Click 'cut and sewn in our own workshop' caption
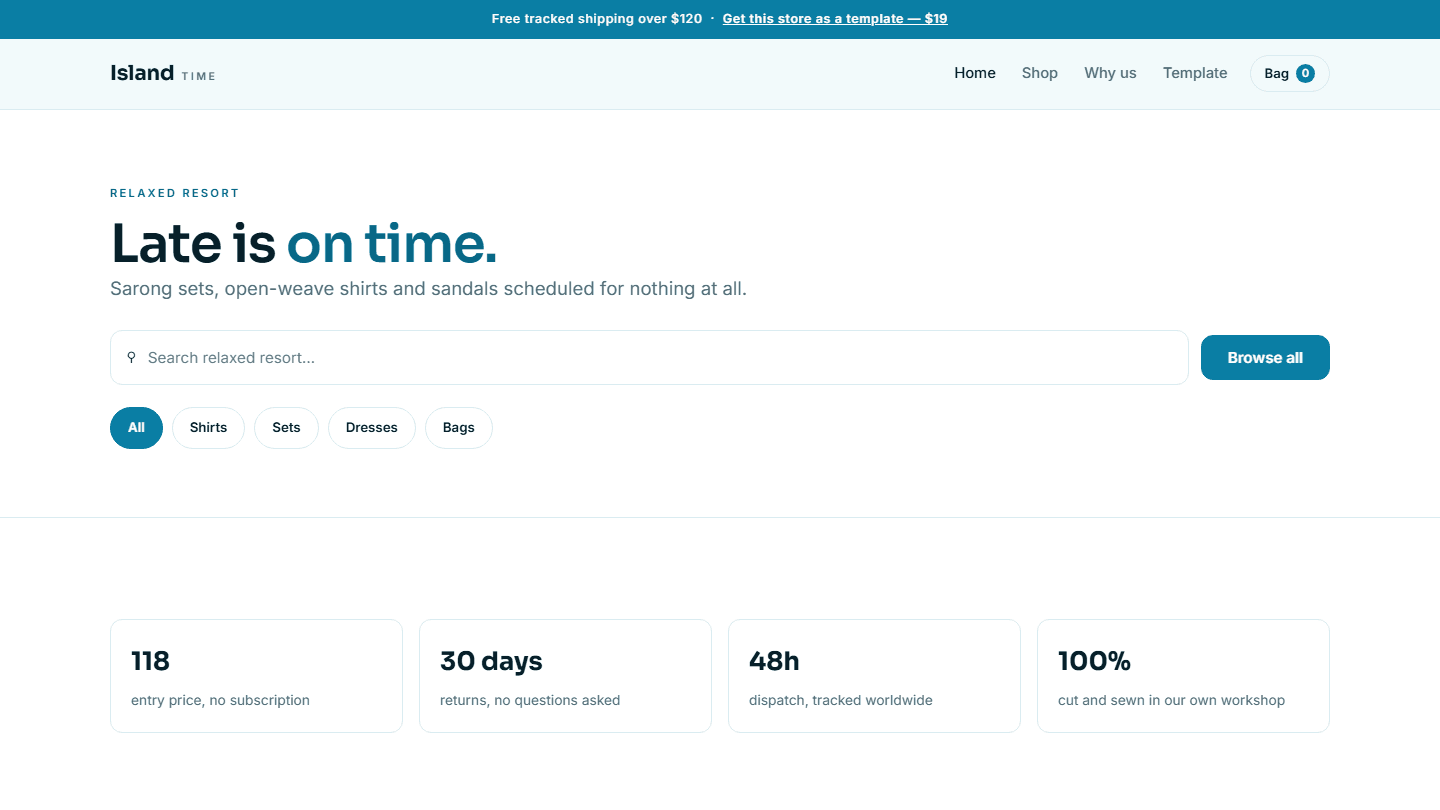 (1171, 700)
